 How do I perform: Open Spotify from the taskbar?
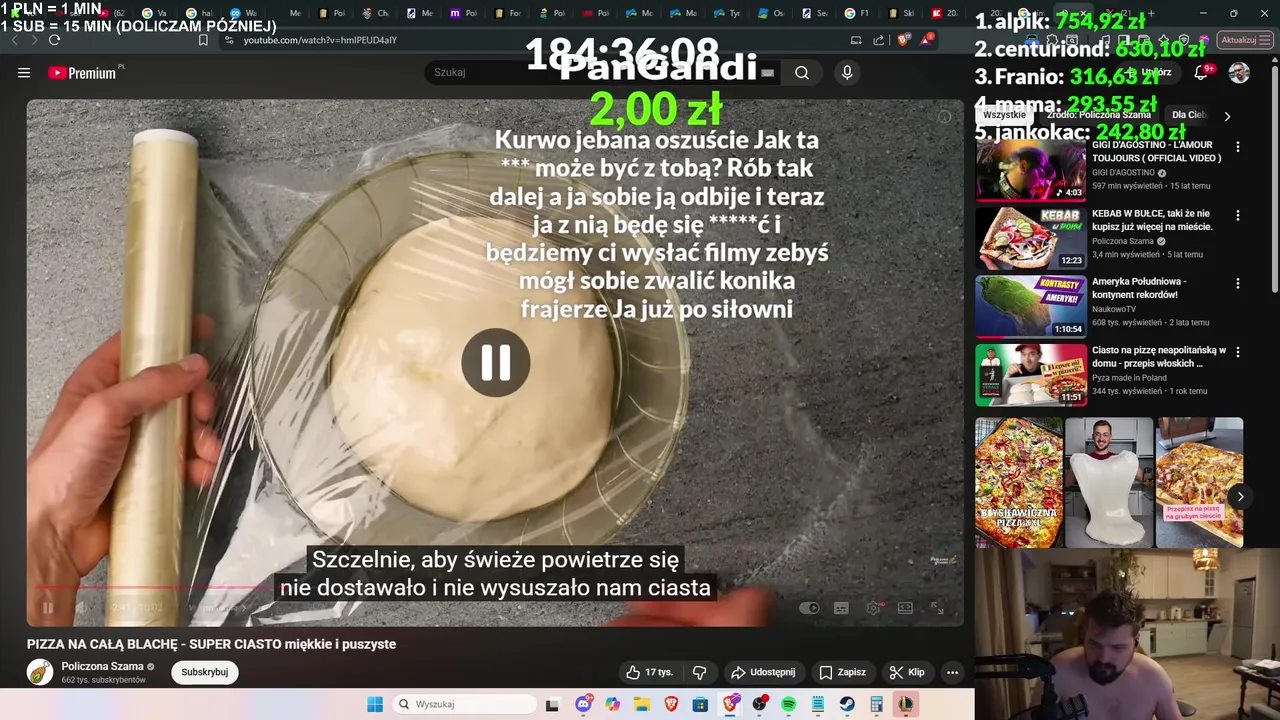(x=789, y=704)
